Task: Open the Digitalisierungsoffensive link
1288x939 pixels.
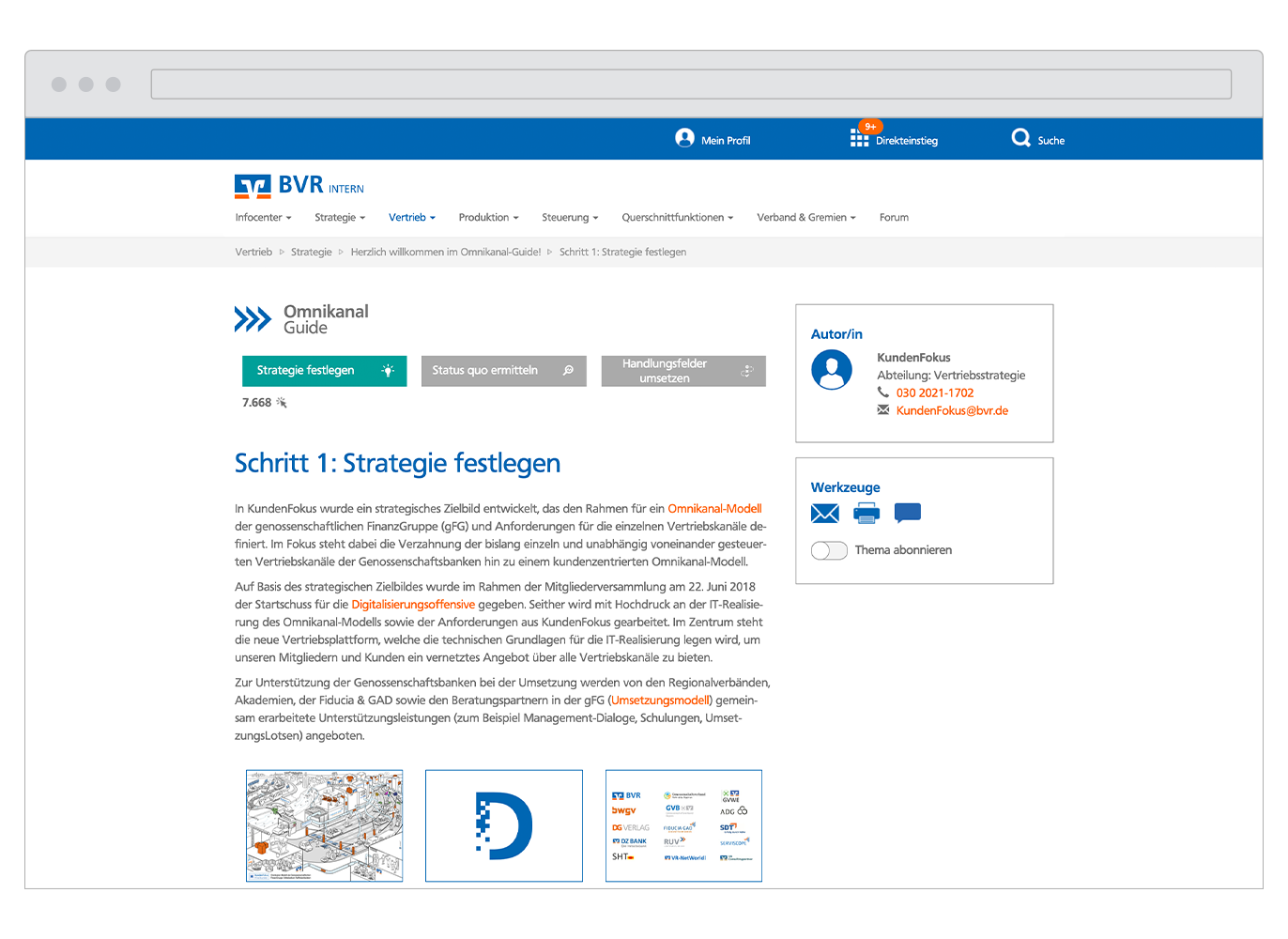Action: click(413, 605)
